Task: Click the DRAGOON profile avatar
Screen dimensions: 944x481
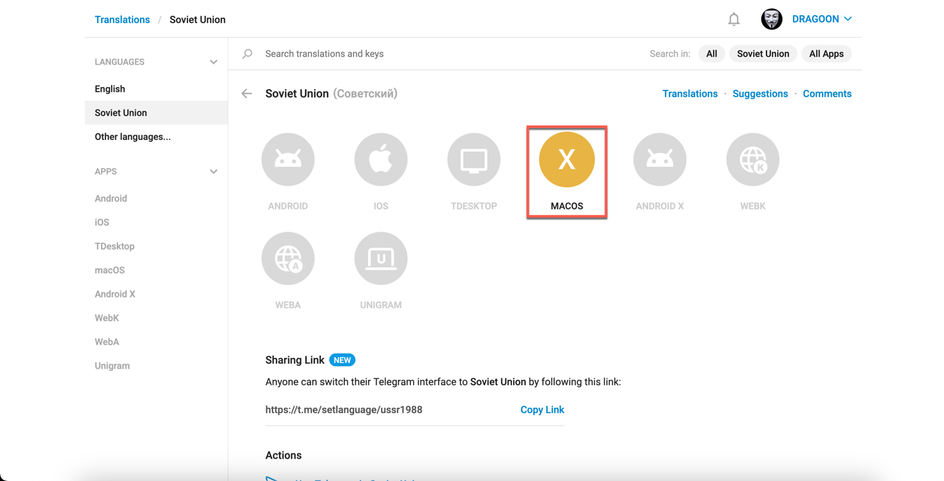Action: click(772, 19)
